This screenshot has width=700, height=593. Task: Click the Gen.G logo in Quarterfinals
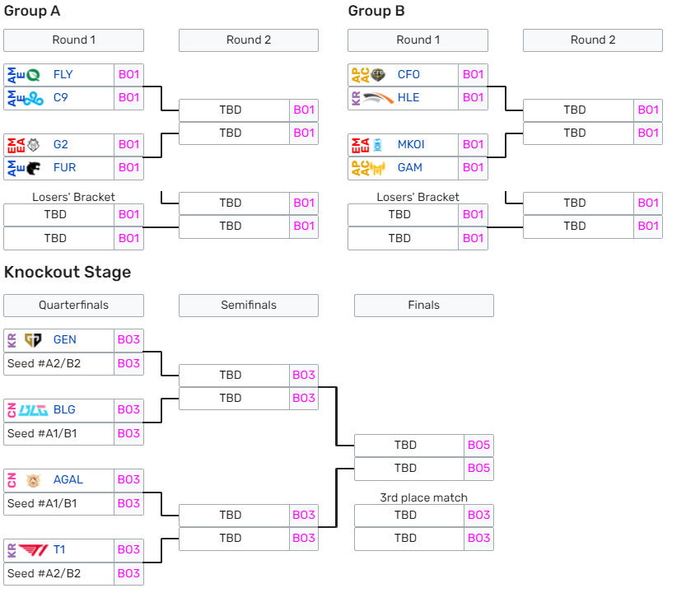[x=33, y=340]
